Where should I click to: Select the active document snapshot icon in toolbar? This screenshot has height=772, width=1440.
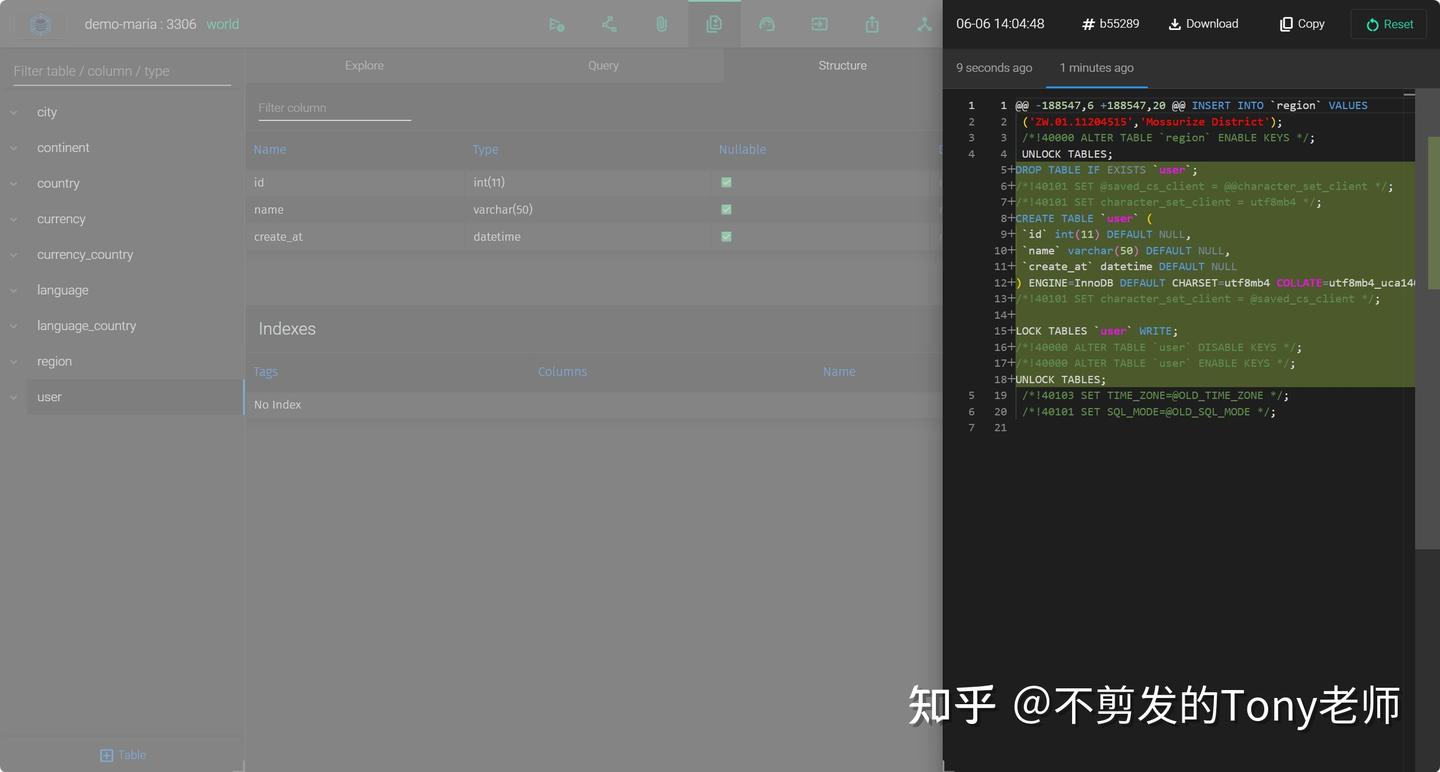coord(714,23)
